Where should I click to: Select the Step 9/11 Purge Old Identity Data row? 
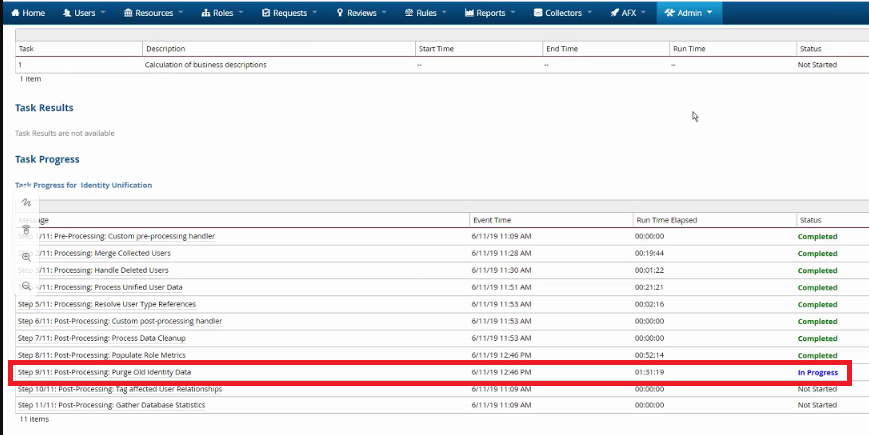pos(240,372)
